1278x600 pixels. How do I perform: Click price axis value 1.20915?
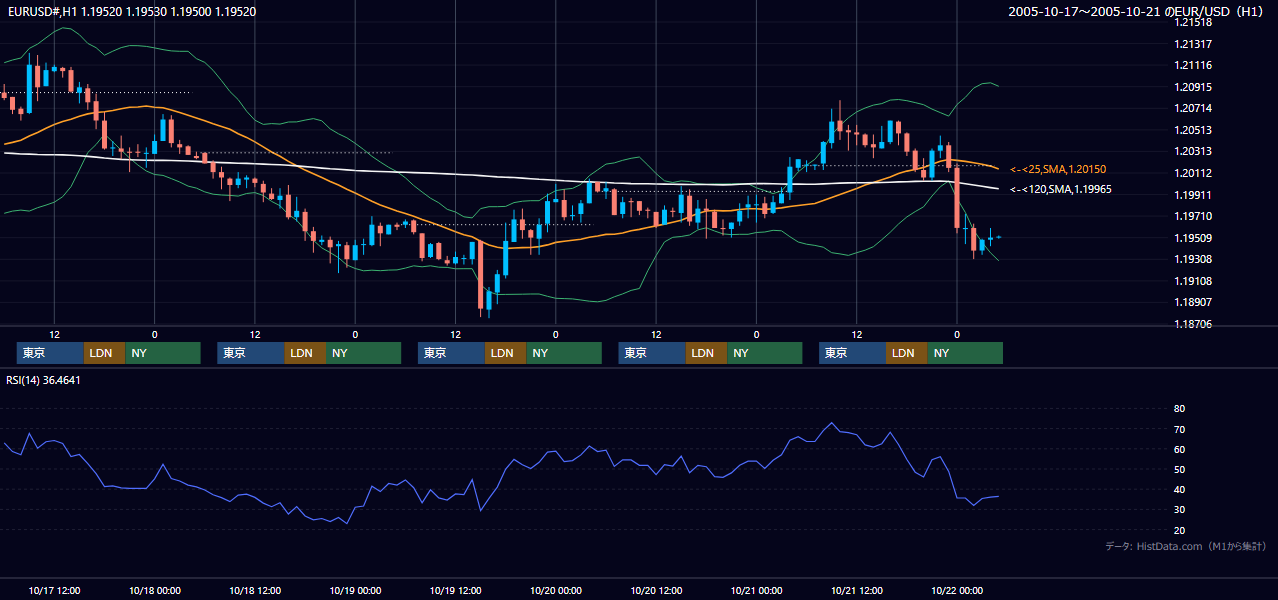pos(1194,87)
